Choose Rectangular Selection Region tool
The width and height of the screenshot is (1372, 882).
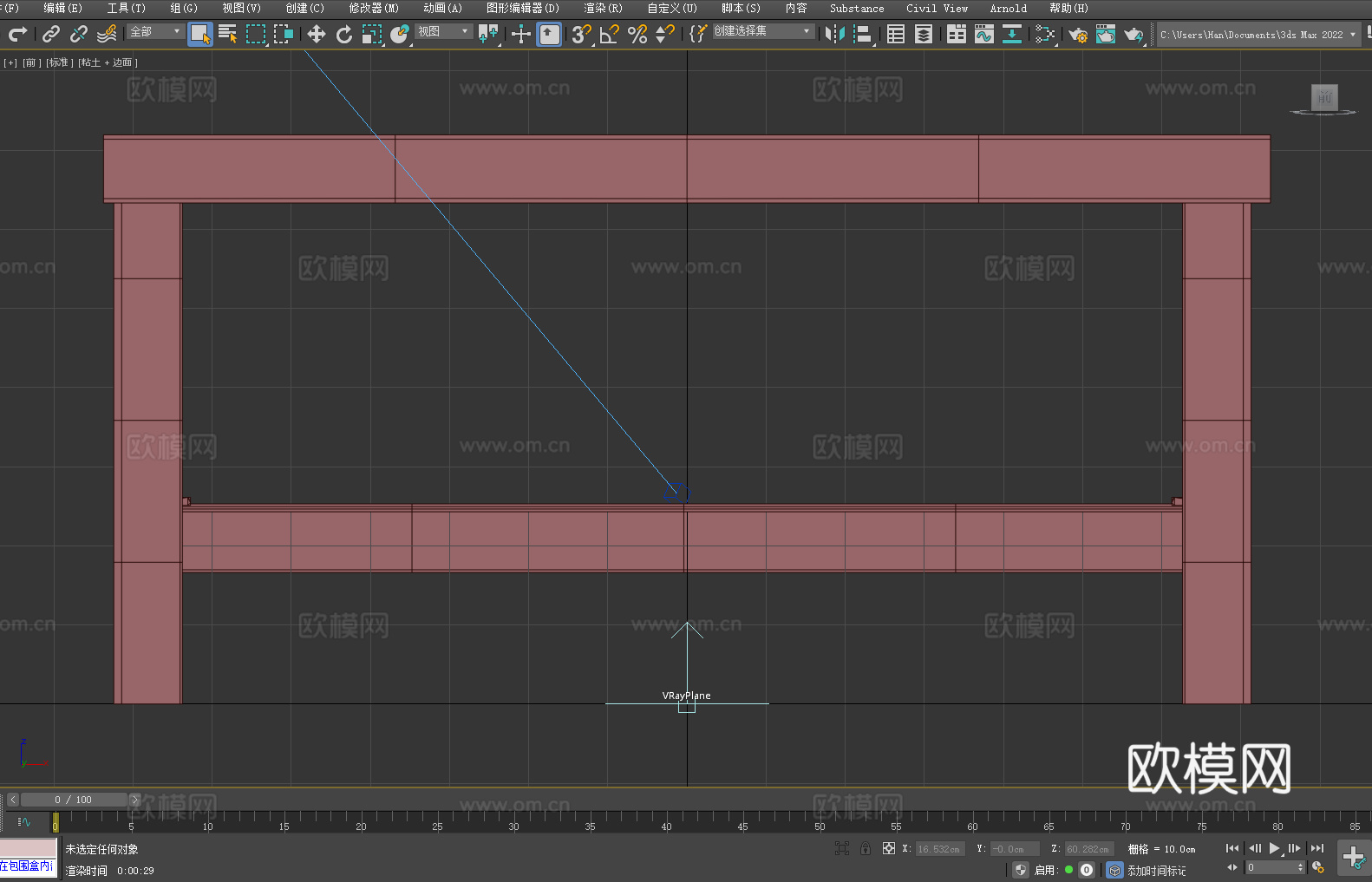[x=256, y=34]
